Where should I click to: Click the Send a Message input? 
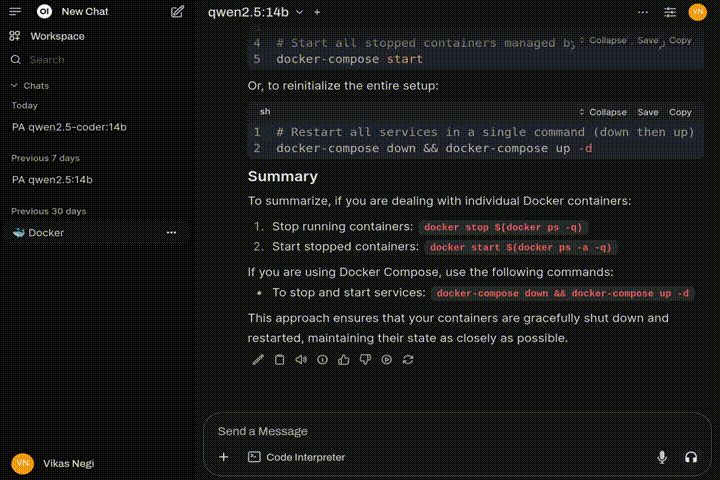pos(430,431)
